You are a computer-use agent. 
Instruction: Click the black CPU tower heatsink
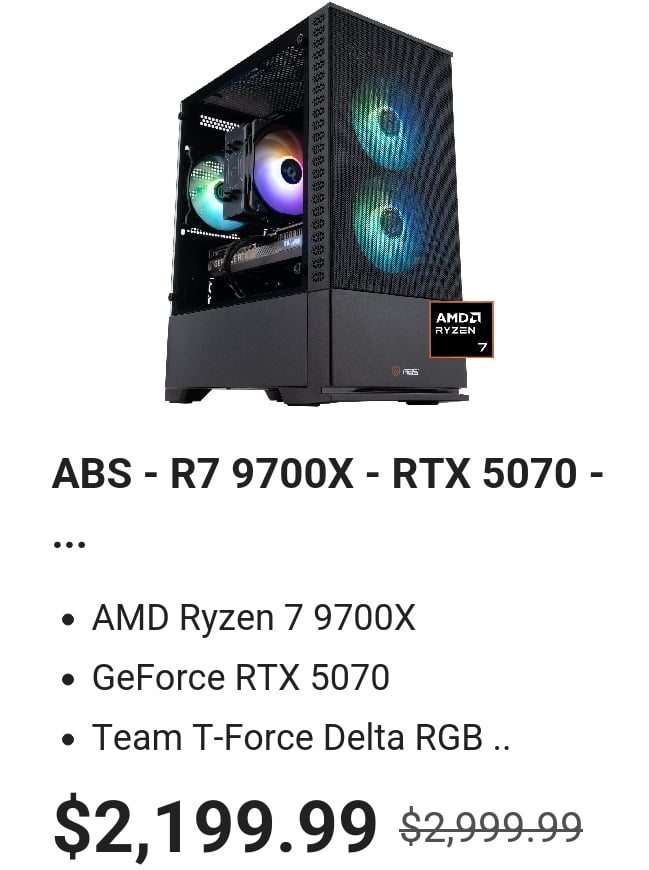[x=239, y=169]
